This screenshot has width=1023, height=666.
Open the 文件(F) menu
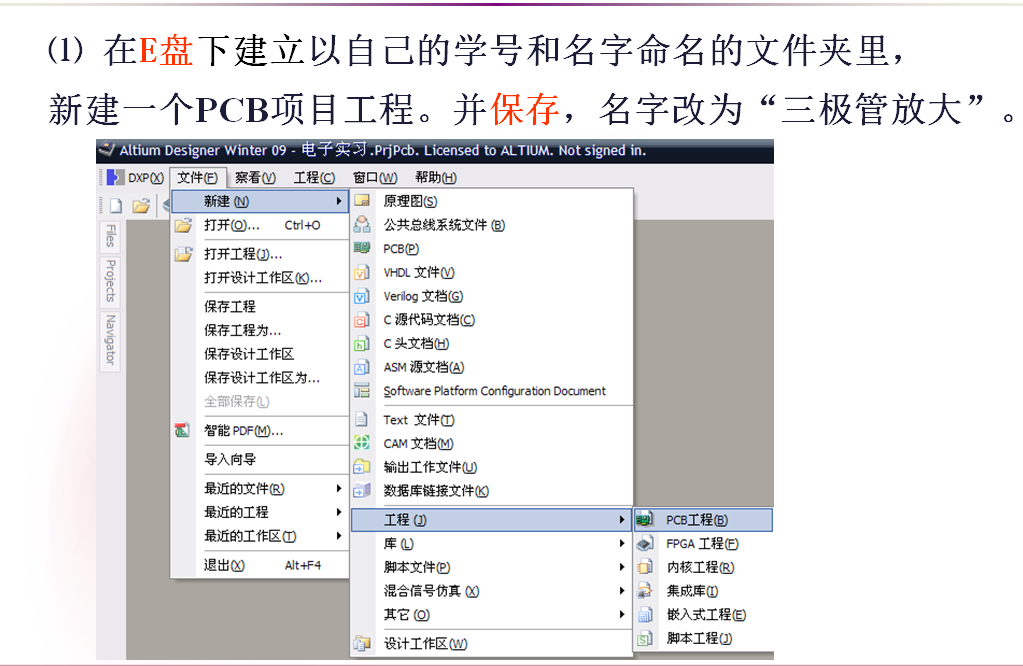coord(198,177)
